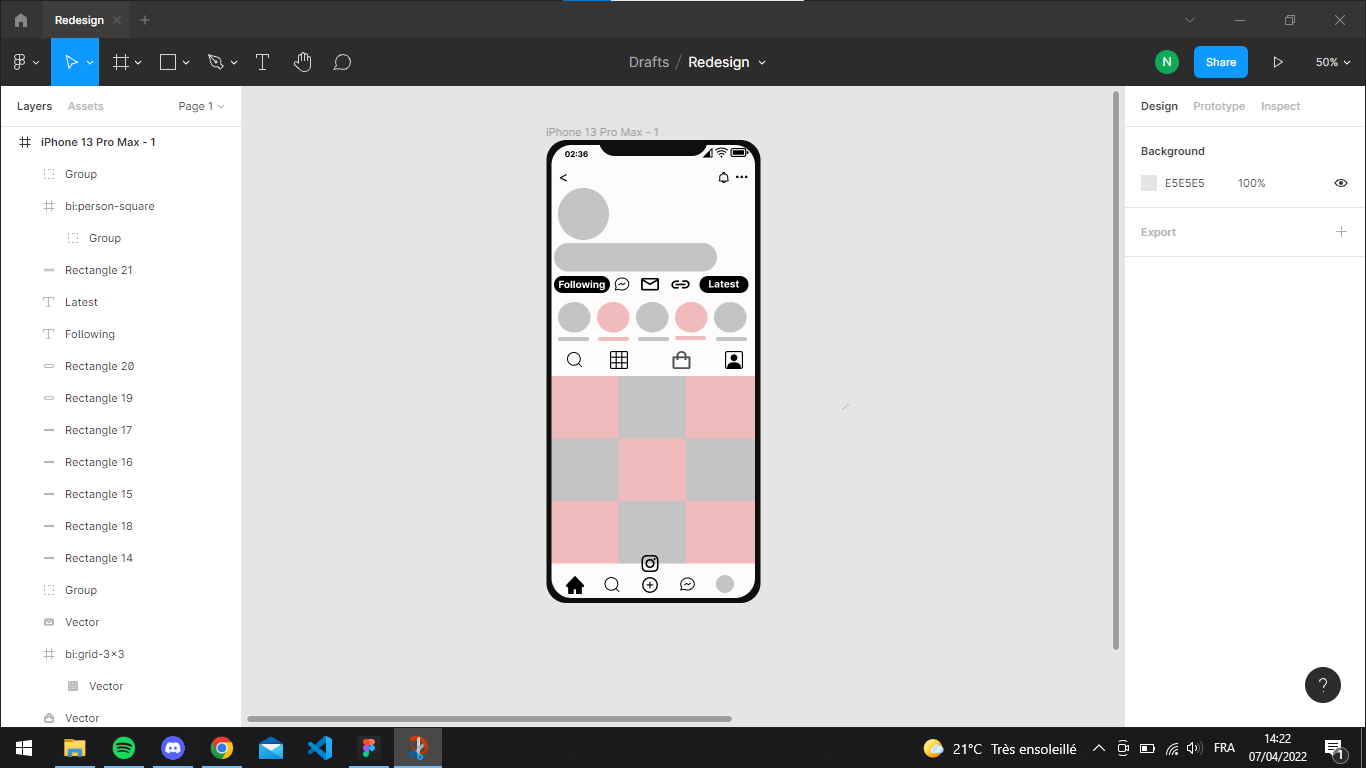The image size is (1366, 768).
Task: Open Drafts from the breadcrumb
Action: pos(648,62)
